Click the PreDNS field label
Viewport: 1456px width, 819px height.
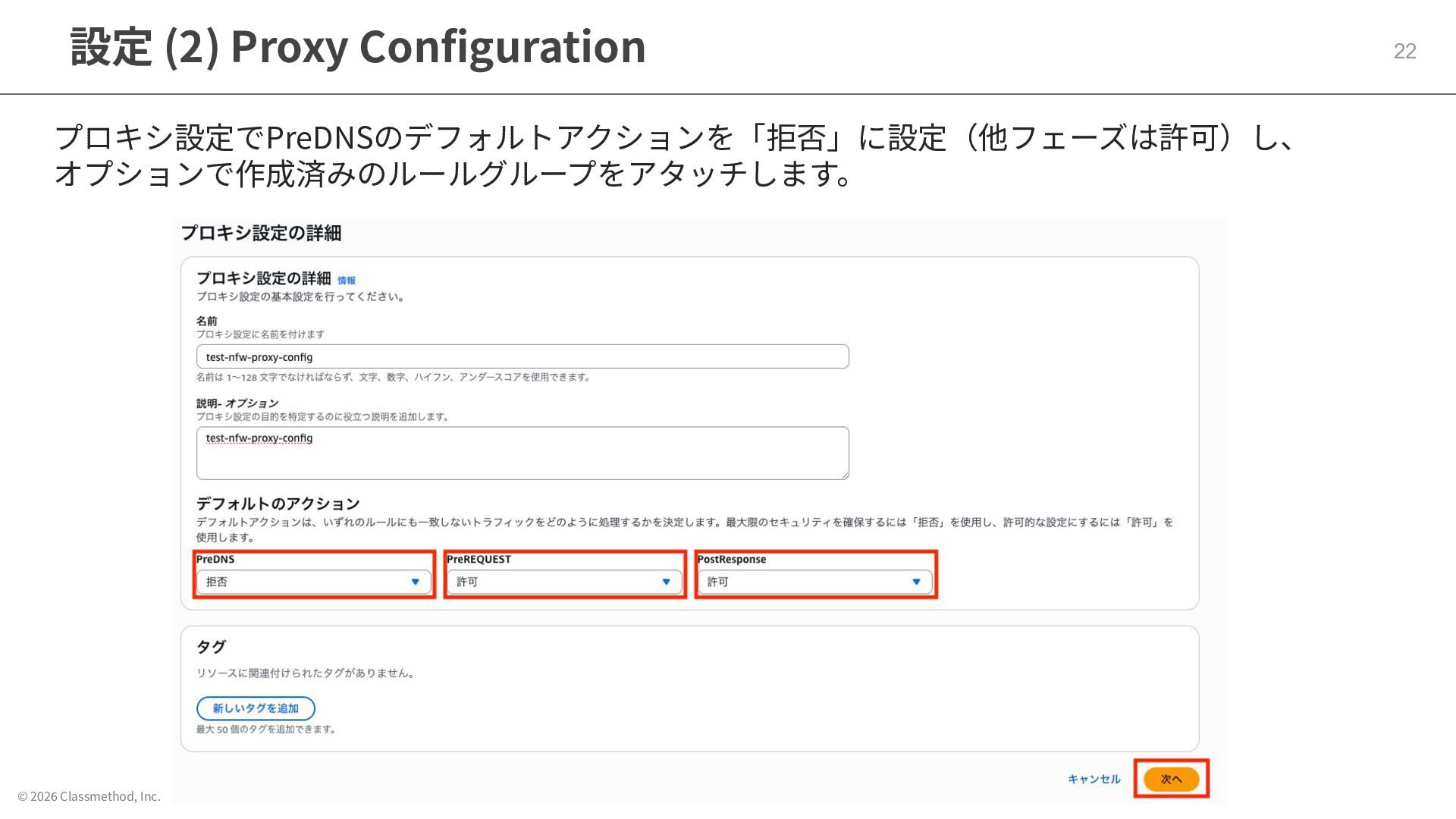pos(215,560)
